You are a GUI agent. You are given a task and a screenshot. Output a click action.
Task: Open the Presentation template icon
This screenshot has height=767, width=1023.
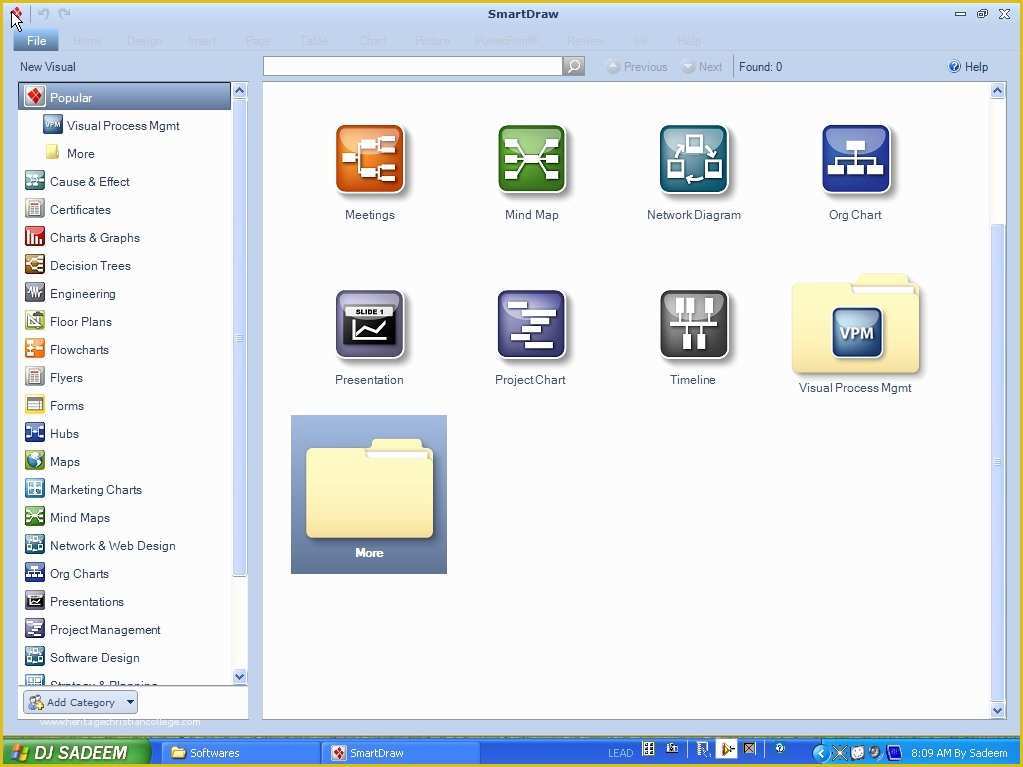click(x=369, y=324)
